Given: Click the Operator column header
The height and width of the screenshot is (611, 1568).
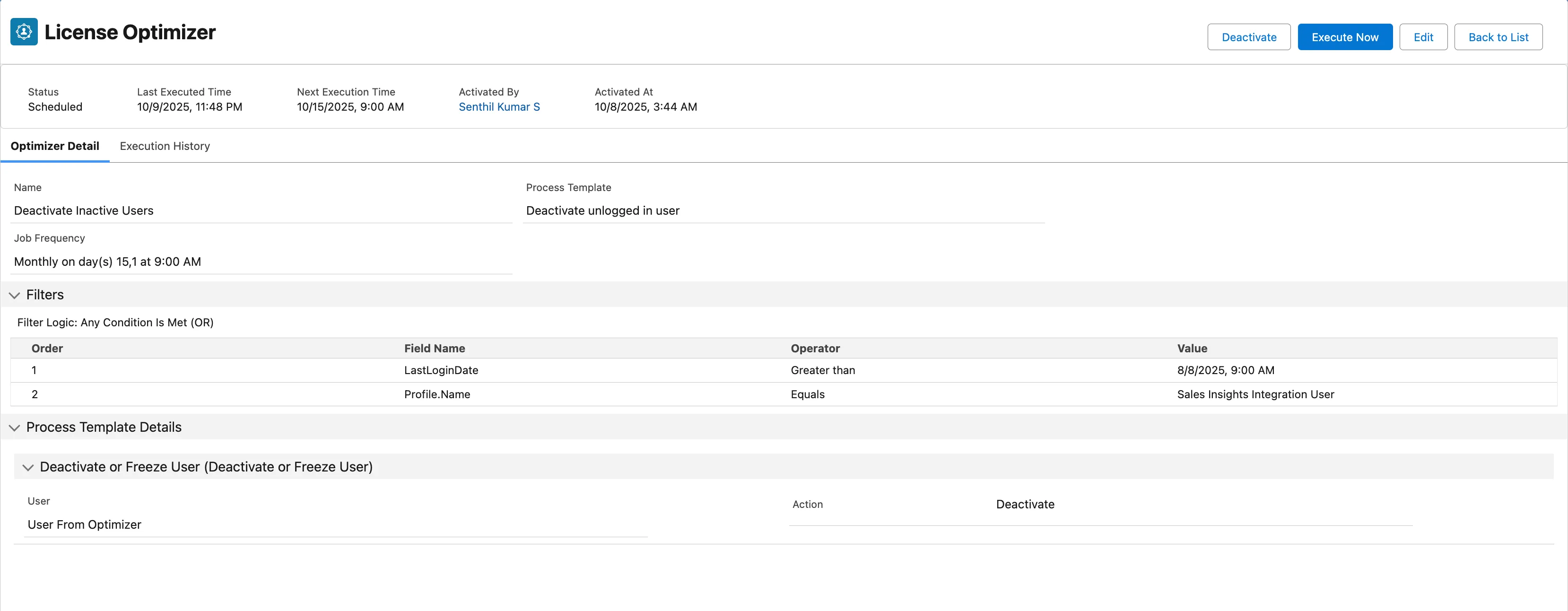Looking at the screenshot, I should click(814, 348).
